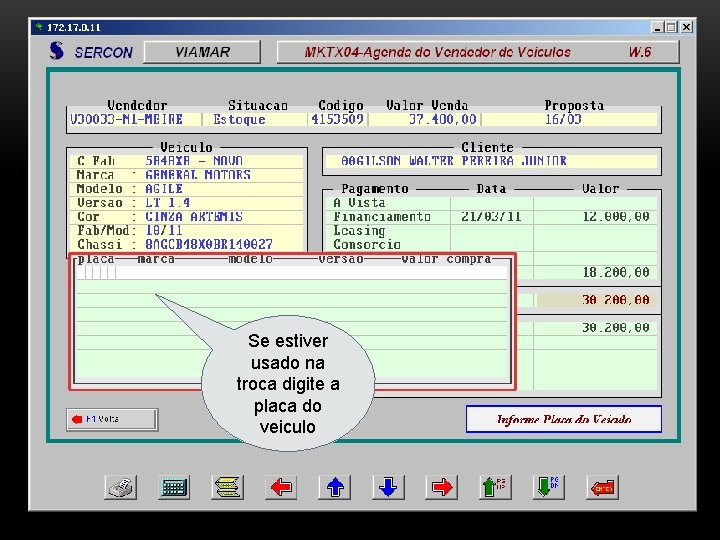Viewport: 720px width, 540px height.
Task: Click the red left arrow icon
Action: 281,487
